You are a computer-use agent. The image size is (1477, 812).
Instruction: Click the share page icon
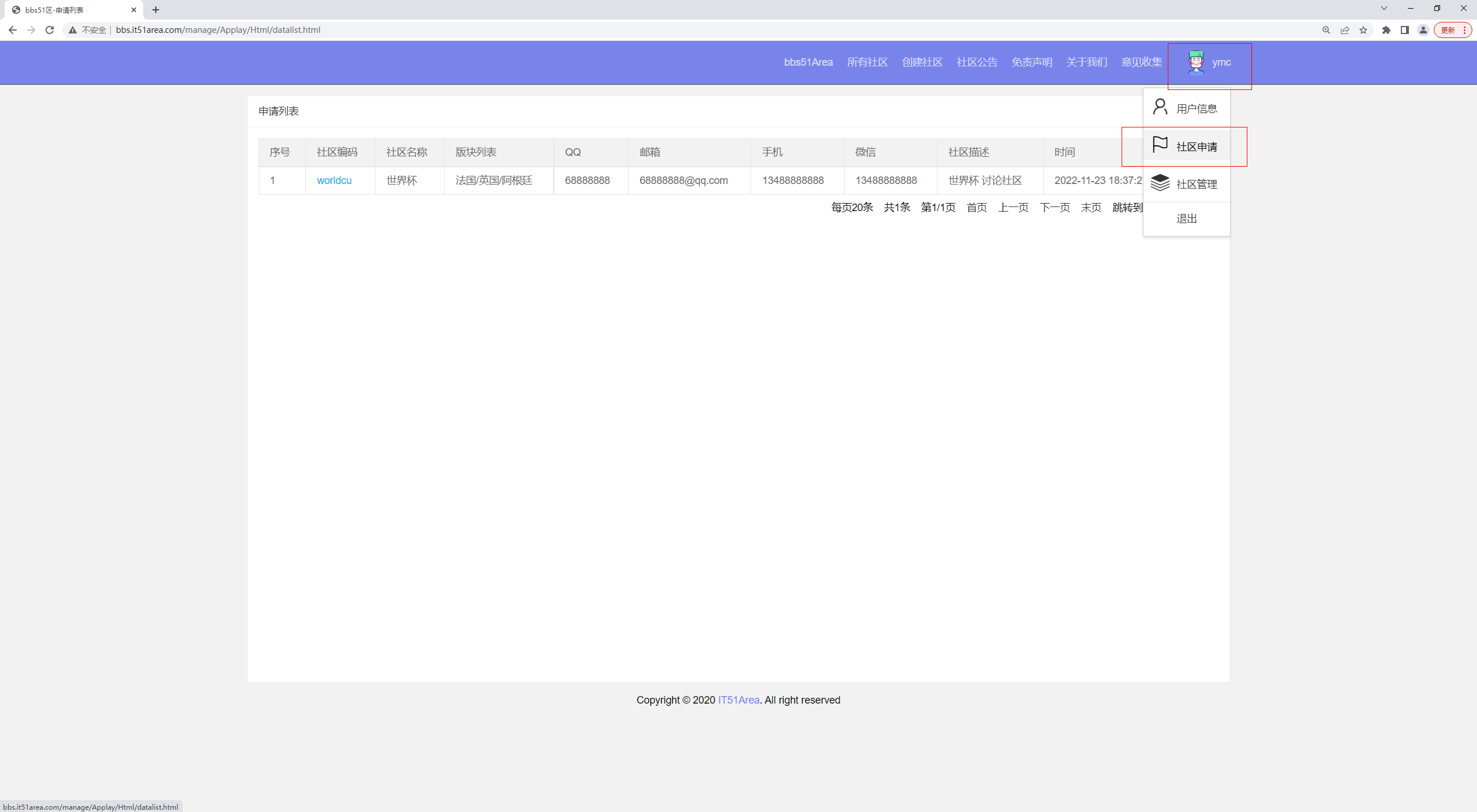point(1345,30)
